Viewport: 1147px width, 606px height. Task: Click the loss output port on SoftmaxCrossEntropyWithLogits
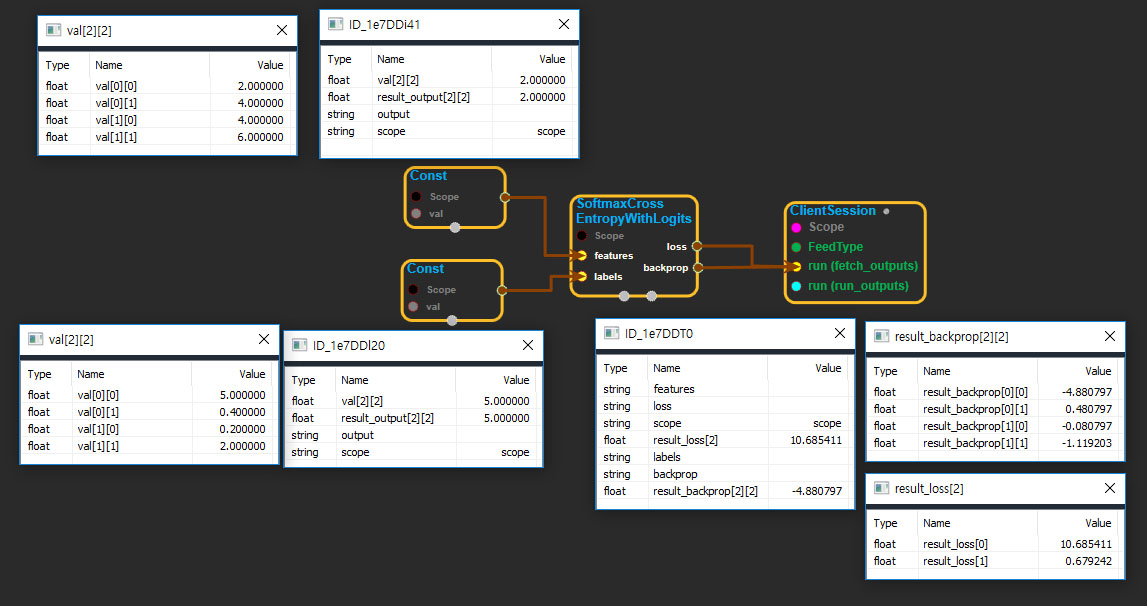(x=697, y=245)
